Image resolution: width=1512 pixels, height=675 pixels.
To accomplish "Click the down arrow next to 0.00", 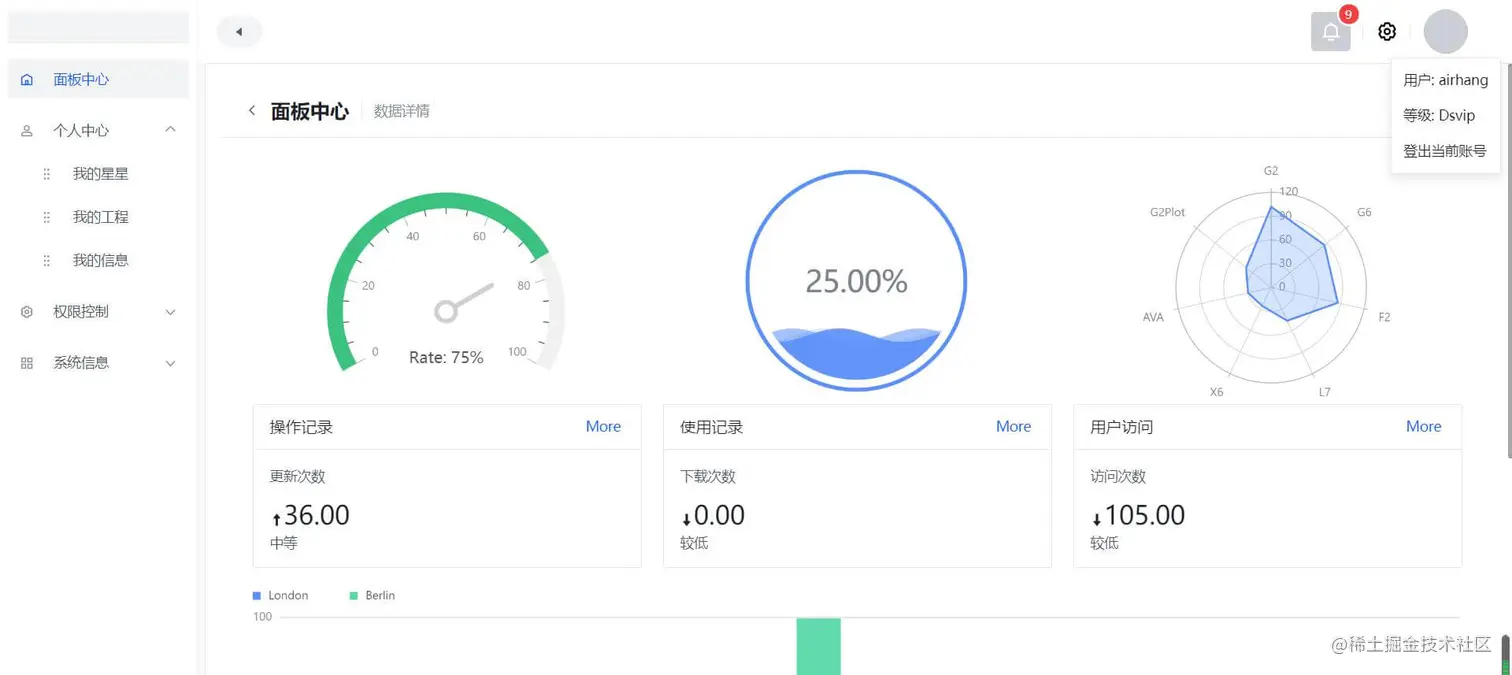I will 687,519.
